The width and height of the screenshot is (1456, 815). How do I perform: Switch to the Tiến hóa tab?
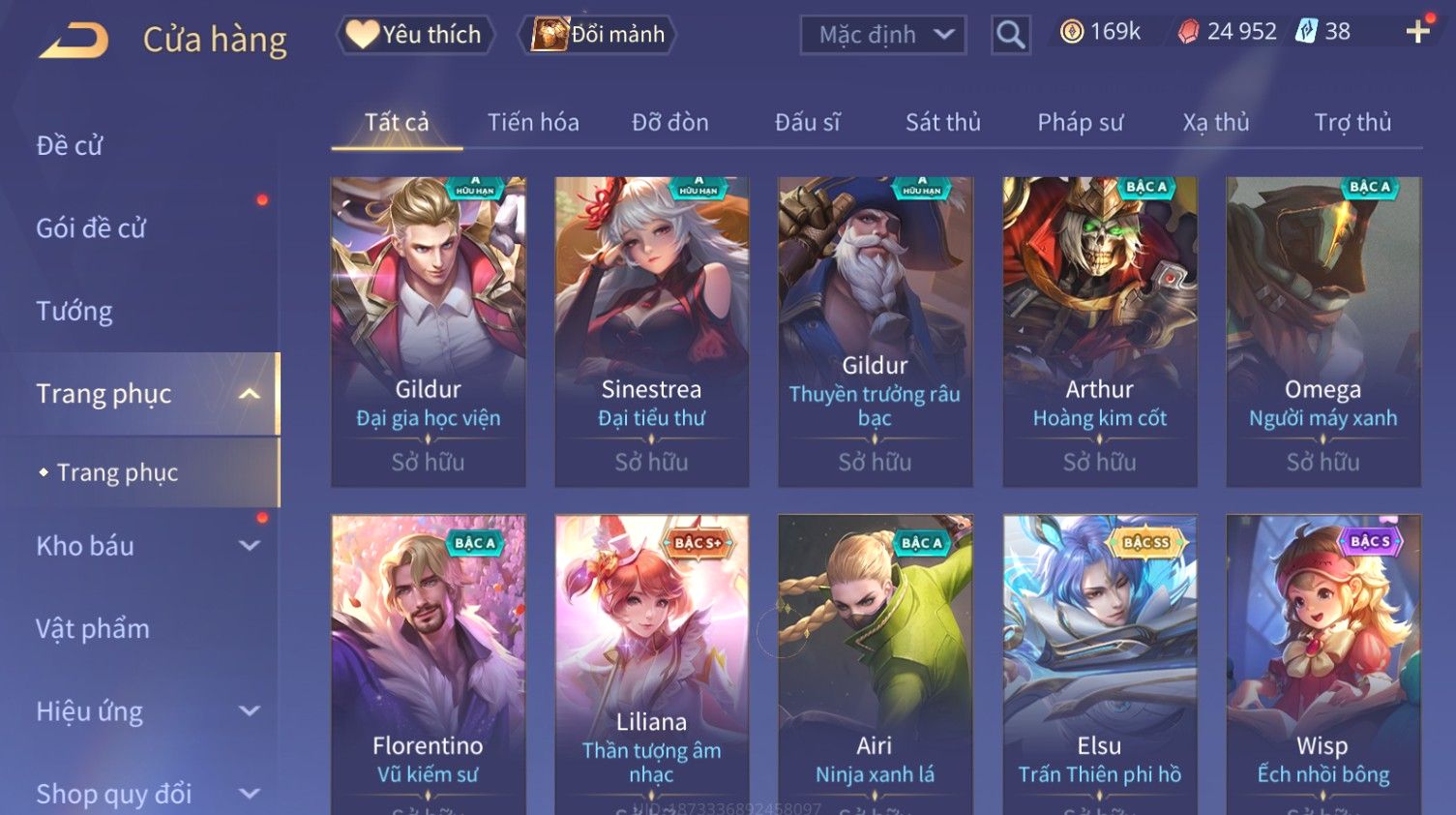point(533,123)
